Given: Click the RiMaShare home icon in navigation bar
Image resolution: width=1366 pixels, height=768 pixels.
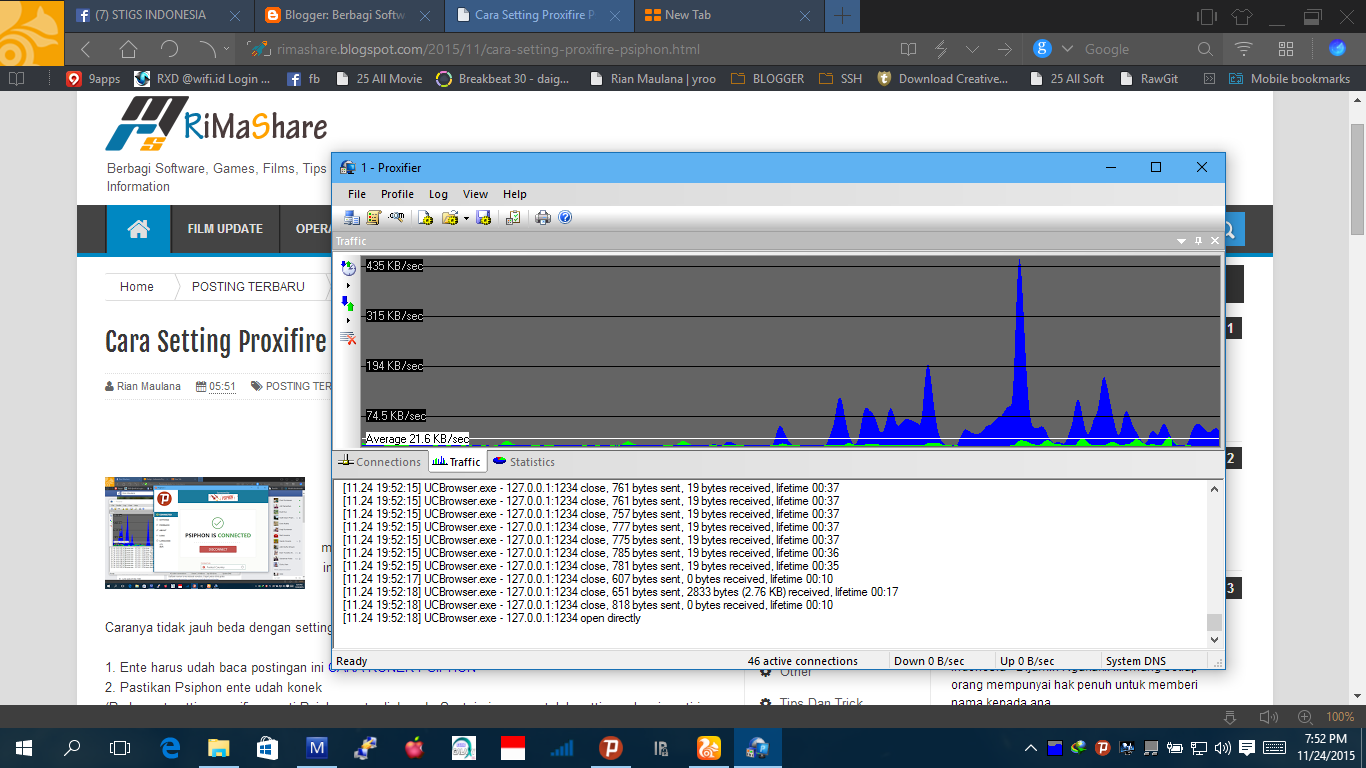Looking at the screenshot, I should point(139,229).
